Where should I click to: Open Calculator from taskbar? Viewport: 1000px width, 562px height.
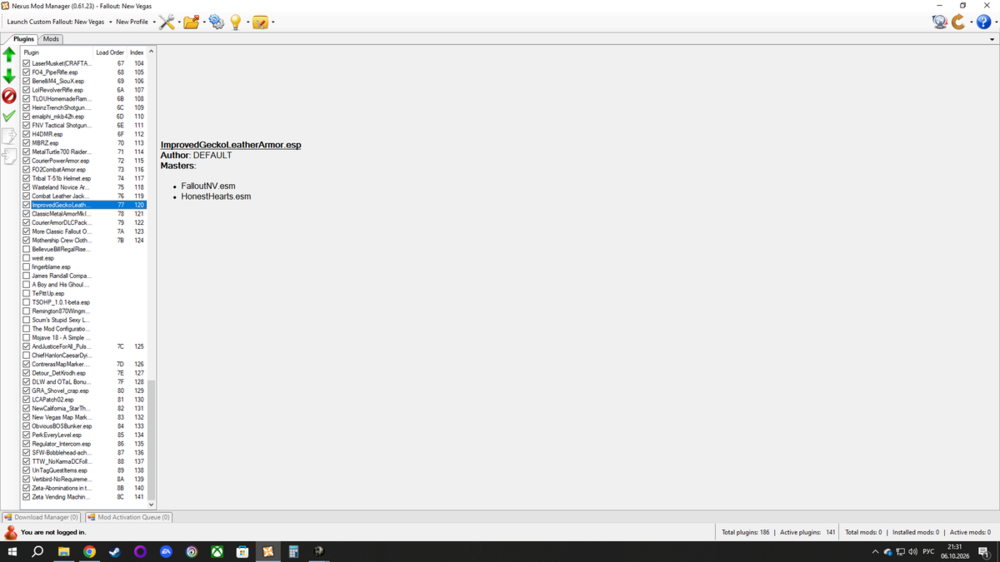point(293,552)
